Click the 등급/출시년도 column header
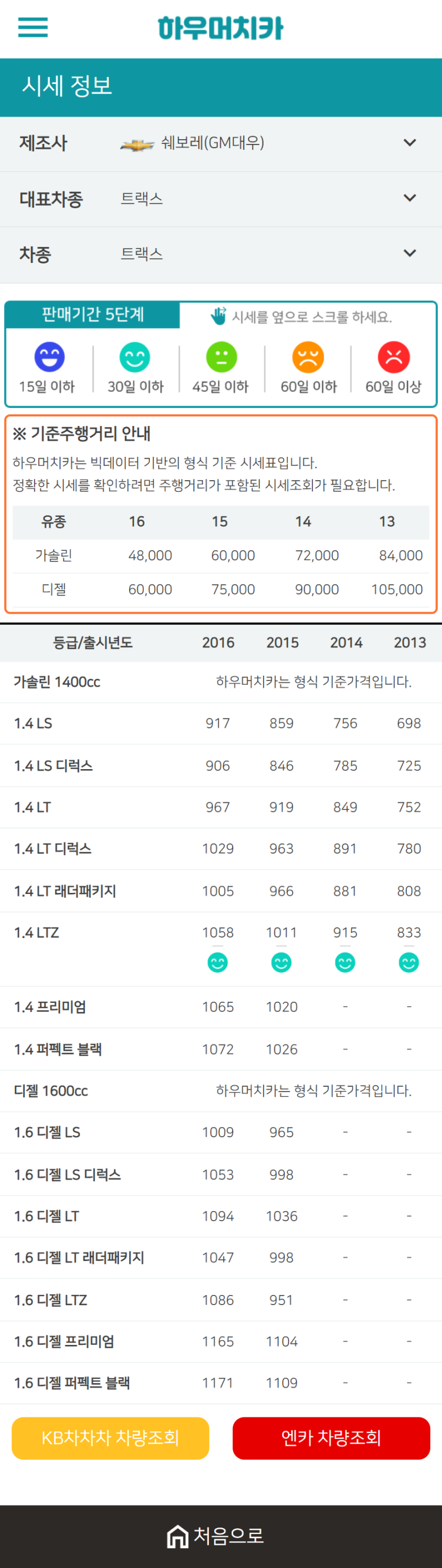Image resolution: width=442 pixels, height=1568 pixels. pyautogui.click(x=93, y=642)
